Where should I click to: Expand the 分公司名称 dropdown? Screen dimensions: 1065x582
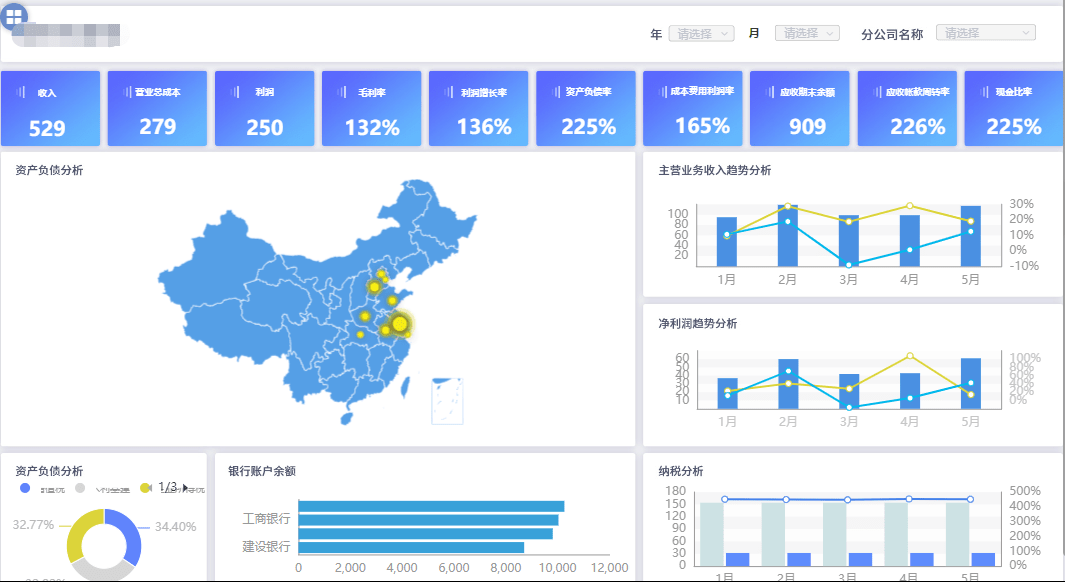point(986,33)
